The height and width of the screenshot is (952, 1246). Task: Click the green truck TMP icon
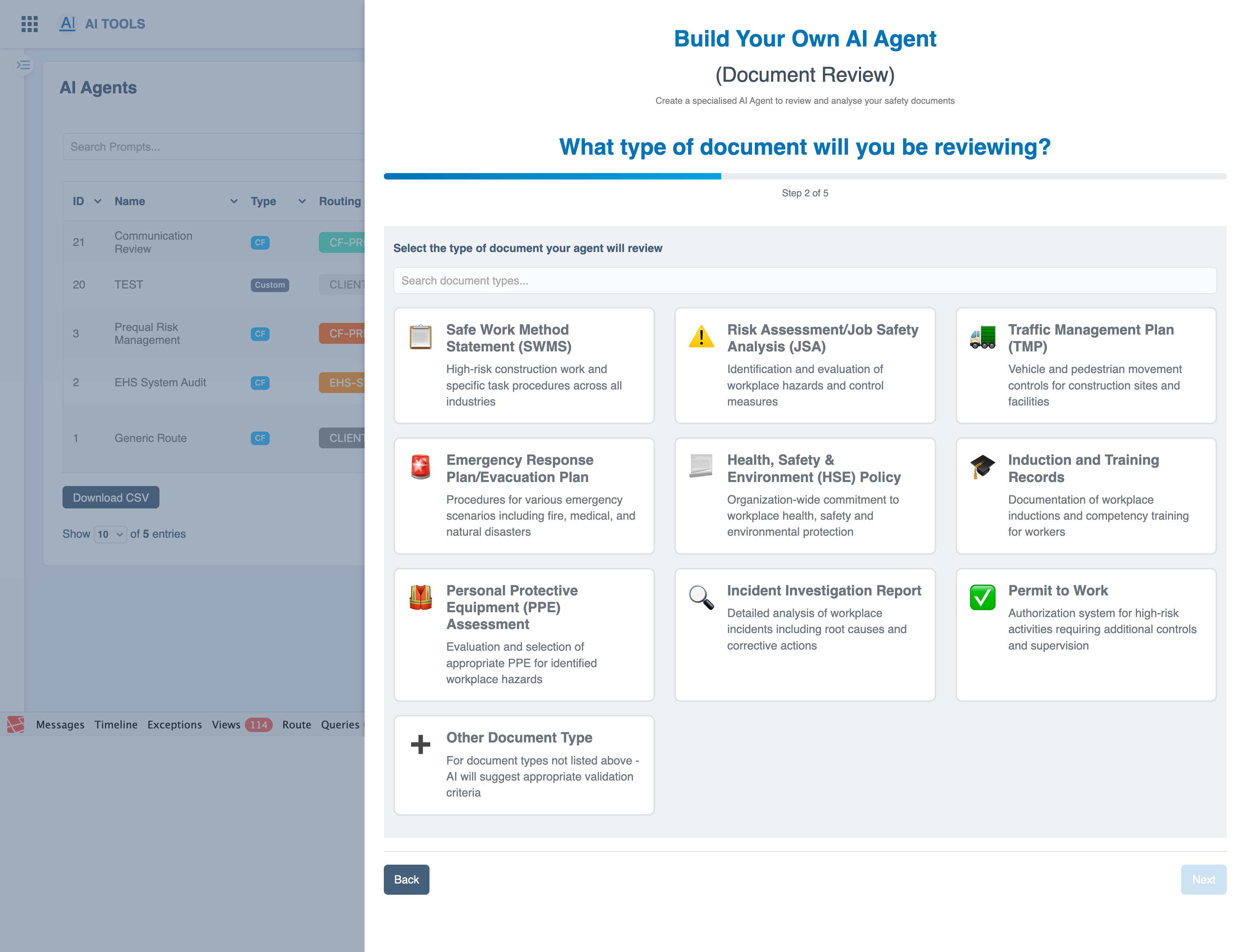tap(982, 337)
